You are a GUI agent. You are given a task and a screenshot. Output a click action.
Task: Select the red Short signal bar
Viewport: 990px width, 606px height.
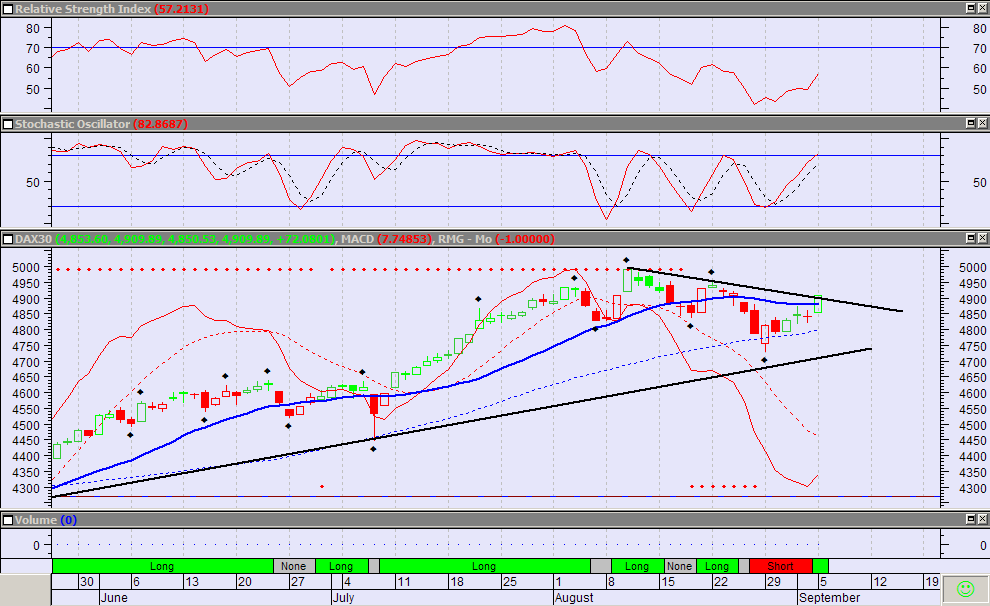tap(780, 566)
